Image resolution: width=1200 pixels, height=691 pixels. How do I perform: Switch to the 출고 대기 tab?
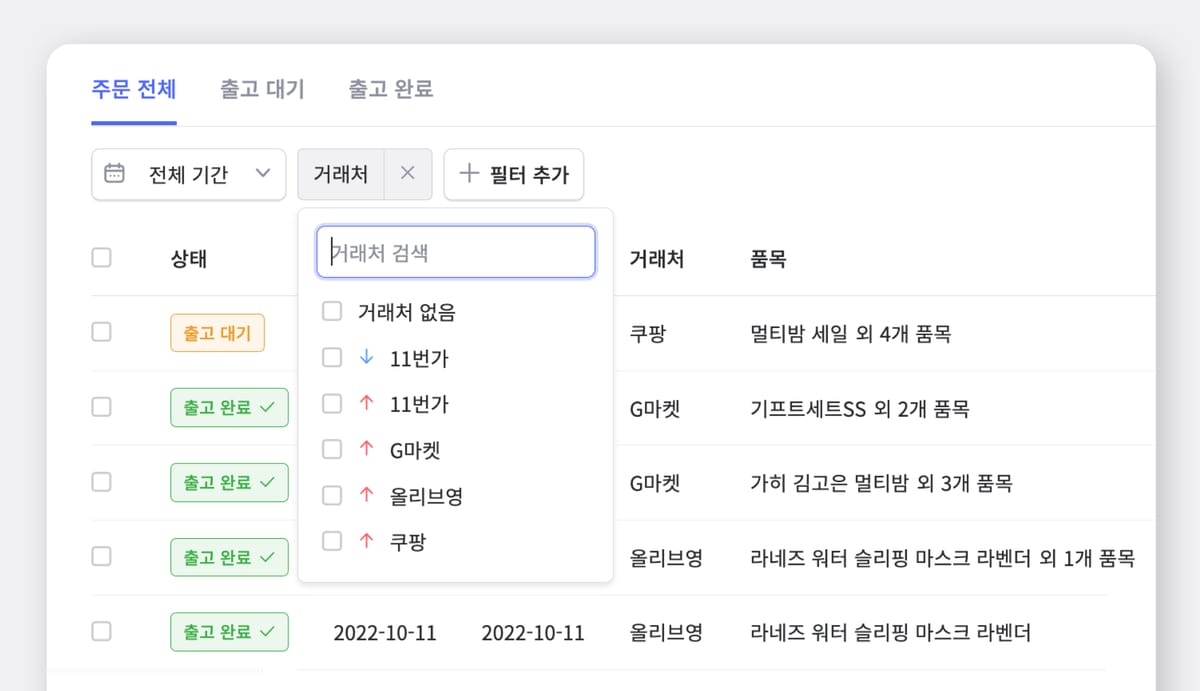(x=261, y=89)
